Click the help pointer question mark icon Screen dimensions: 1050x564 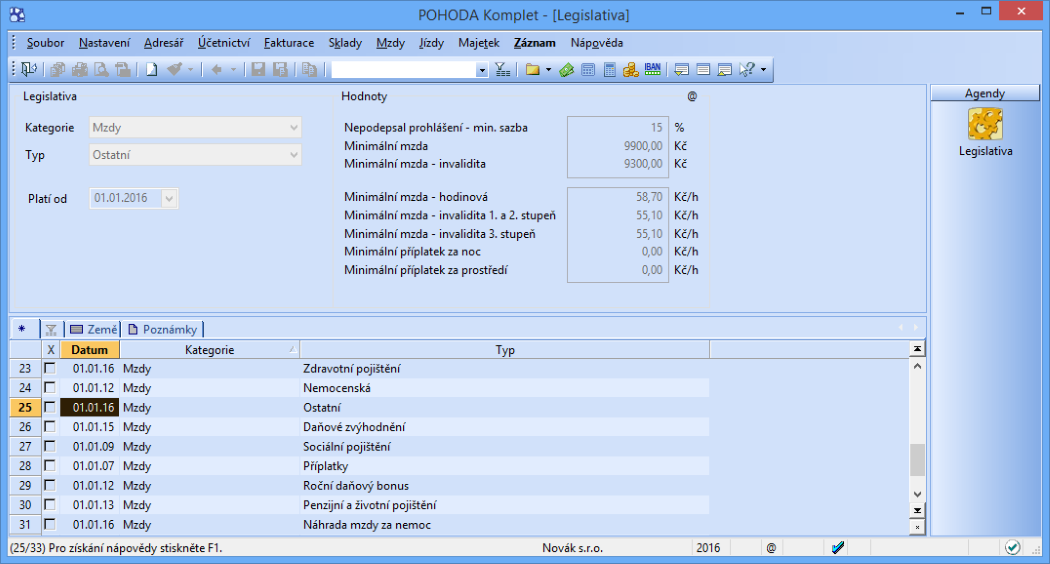point(747,69)
